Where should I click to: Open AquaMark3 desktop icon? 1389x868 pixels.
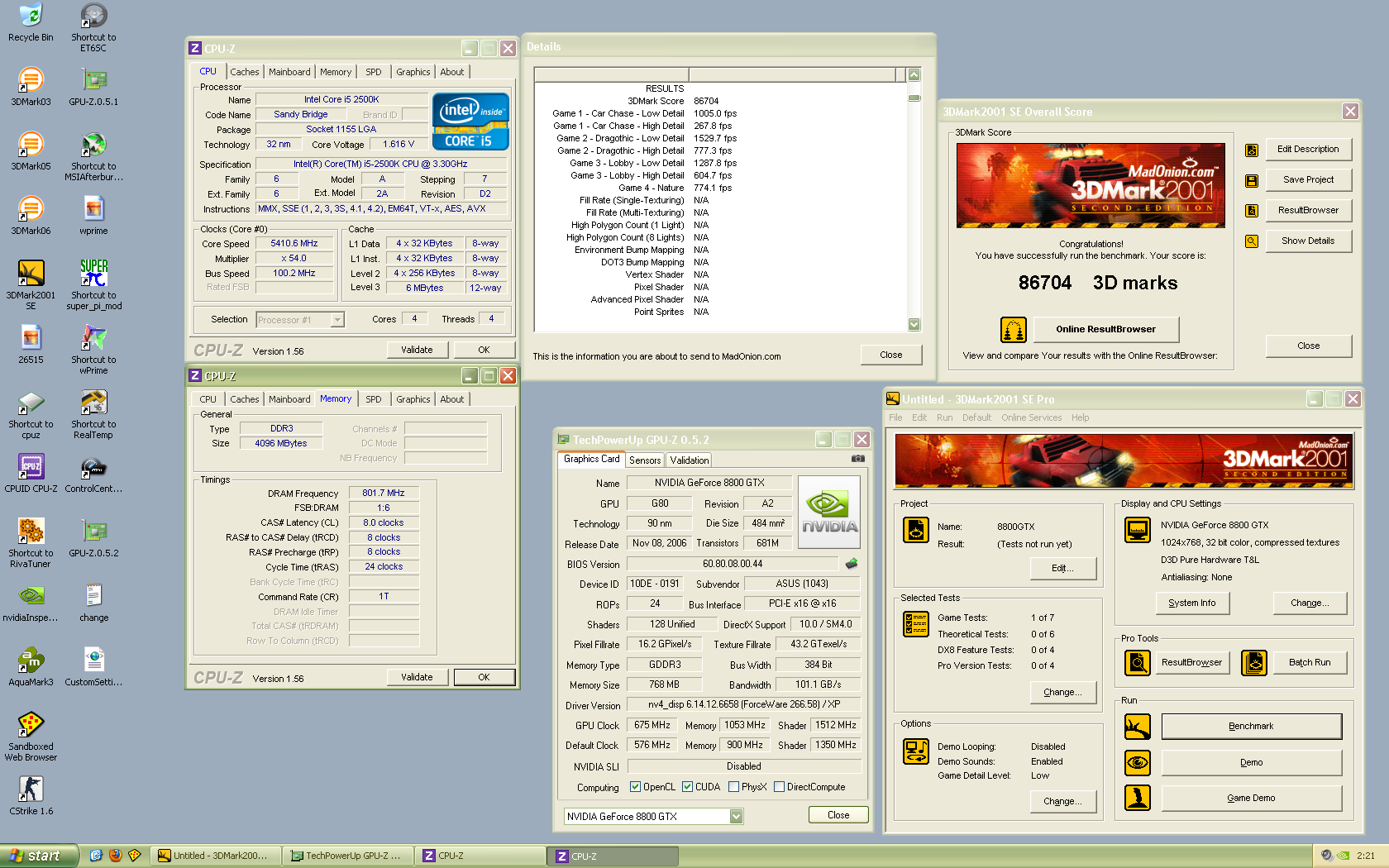[x=31, y=667]
